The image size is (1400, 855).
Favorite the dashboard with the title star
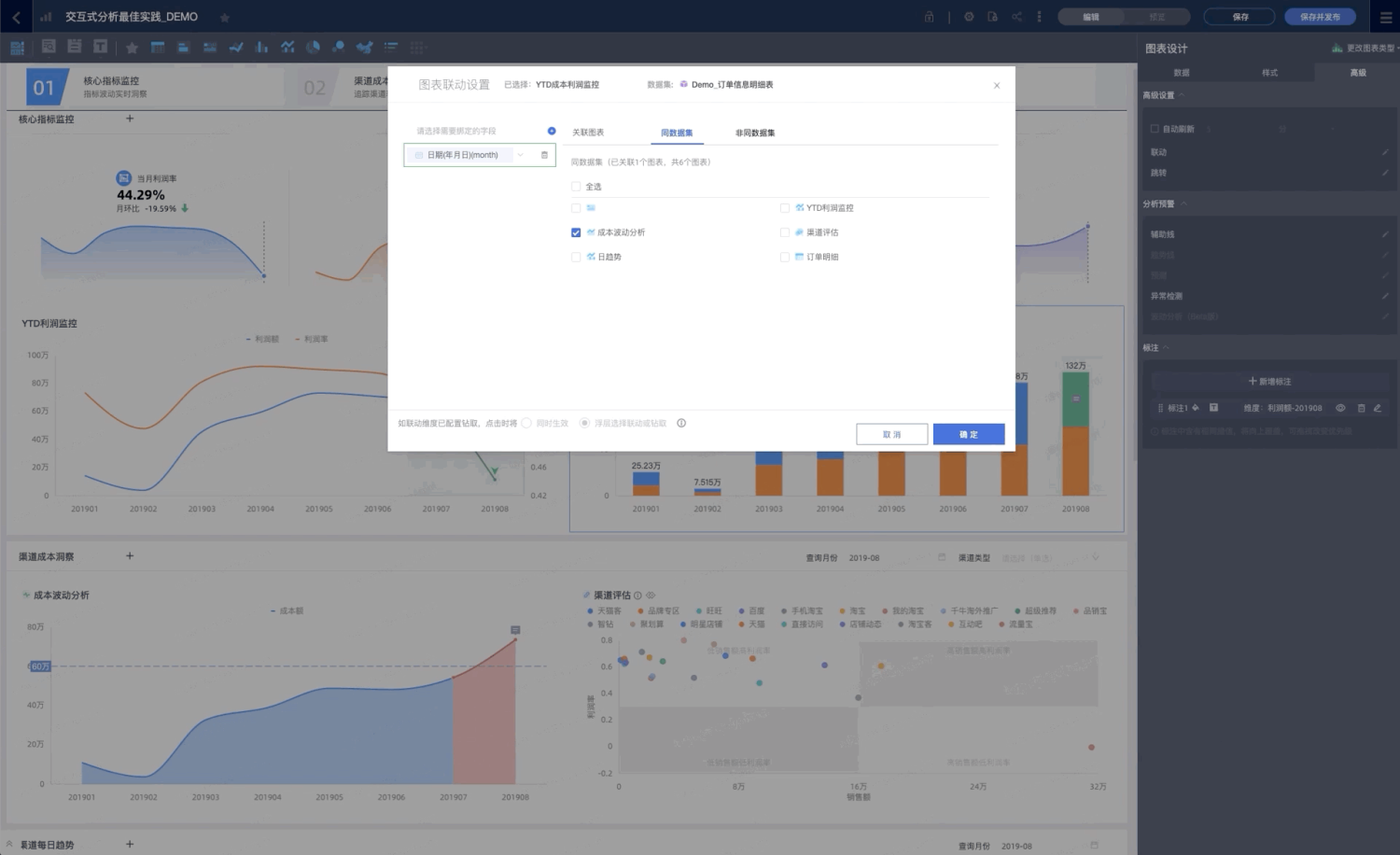click(x=224, y=18)
